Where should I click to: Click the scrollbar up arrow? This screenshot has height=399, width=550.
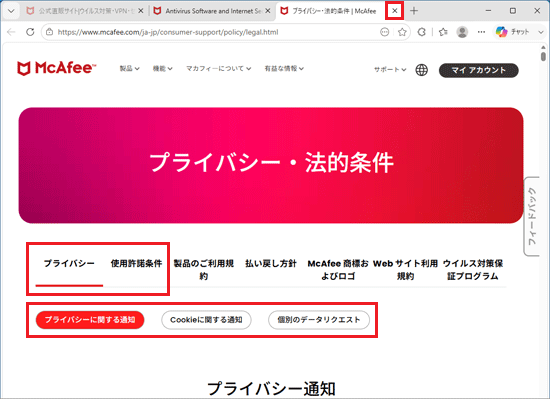543,47
